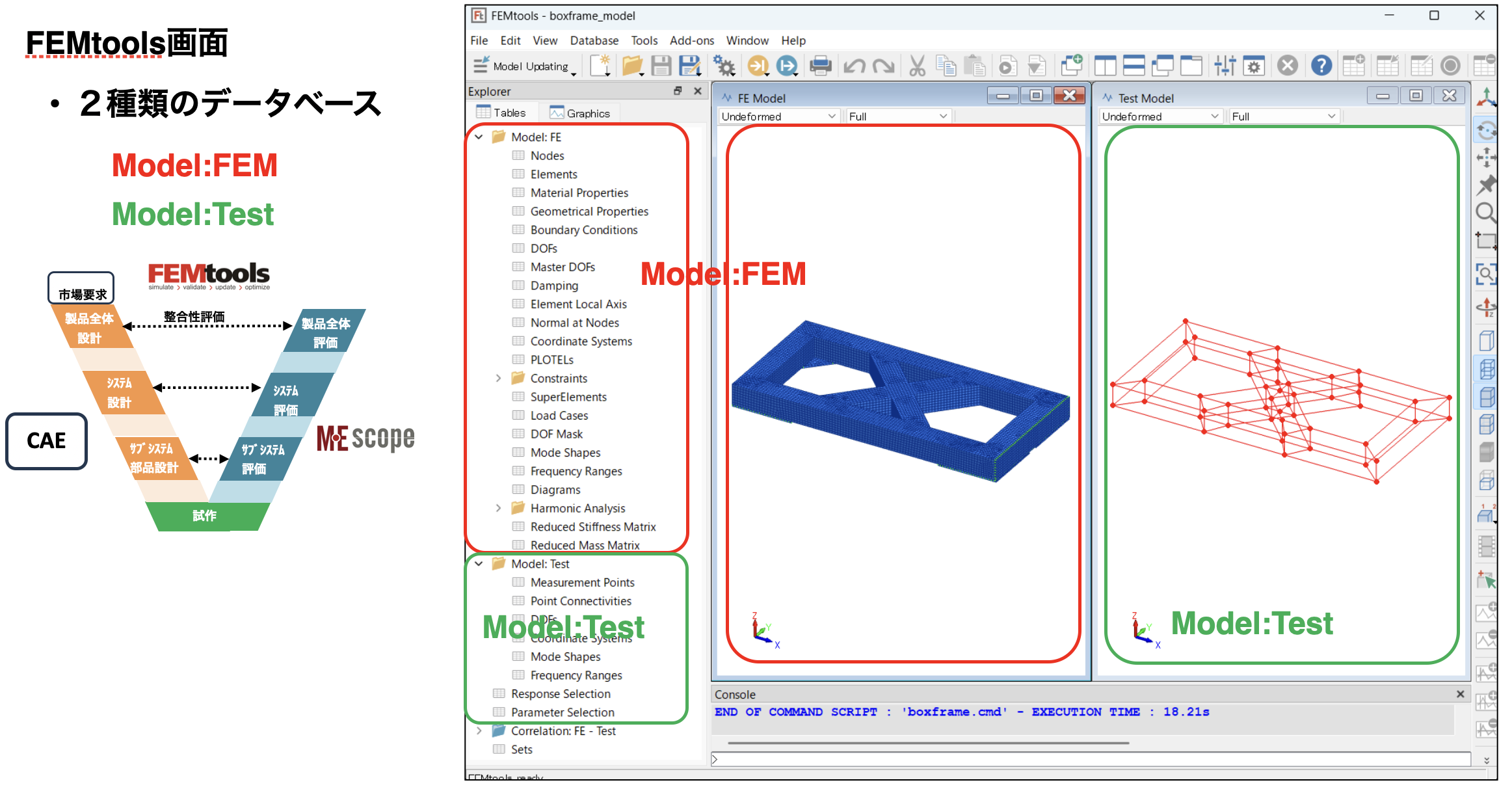The width and height of the screenshot is (1512, 789).
Task: Click the console horizontal scrollbar
Action: coord(929,743)
